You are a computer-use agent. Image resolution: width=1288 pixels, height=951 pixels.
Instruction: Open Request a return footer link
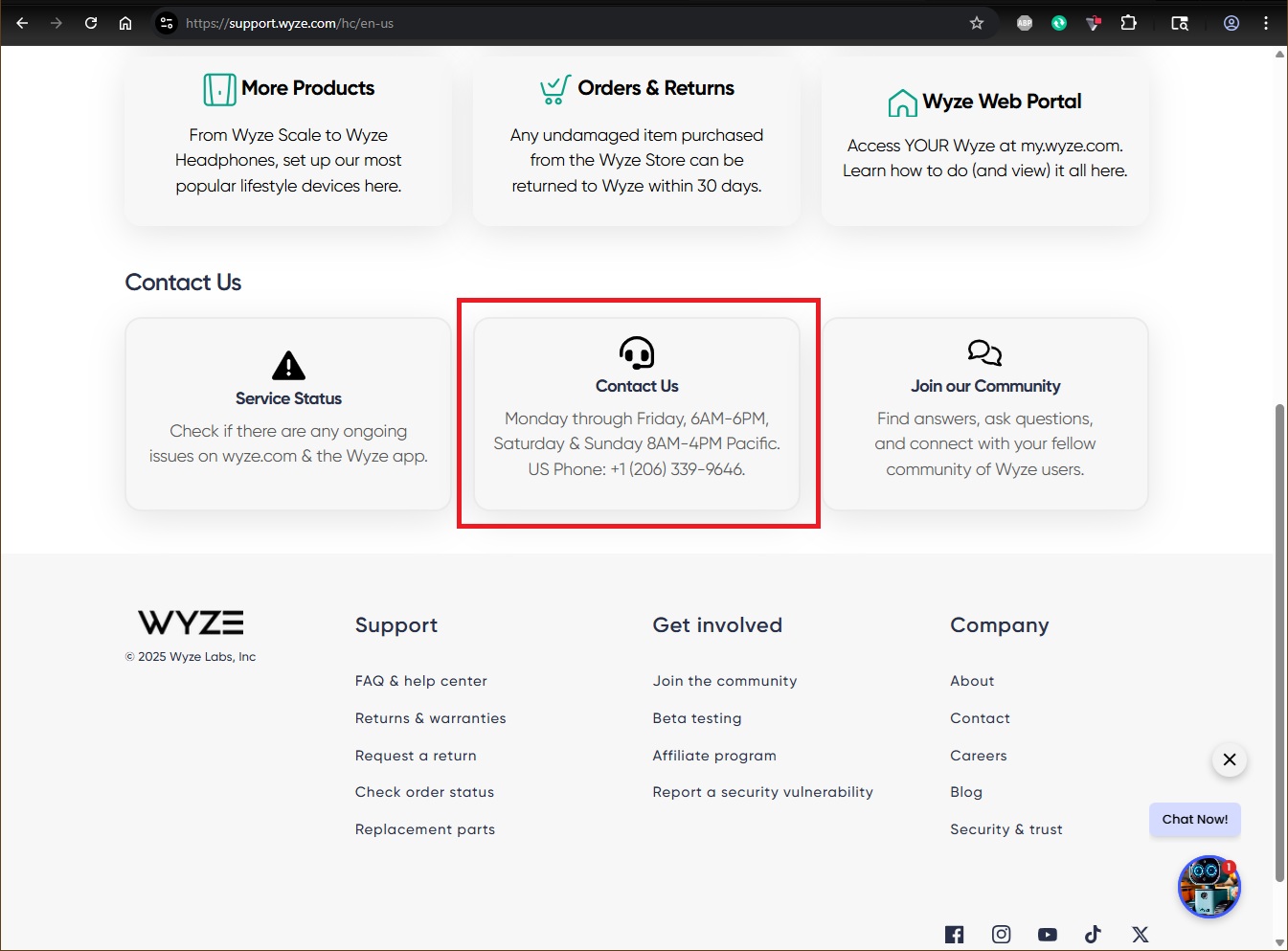[x=416, y=756]
